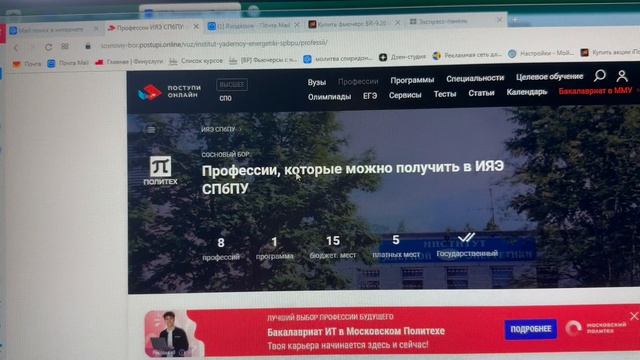Viewport: 640px width, 360px height.
Task: Click the padlock site security icon
Action: pyautogui.click(x=88, y=46)
